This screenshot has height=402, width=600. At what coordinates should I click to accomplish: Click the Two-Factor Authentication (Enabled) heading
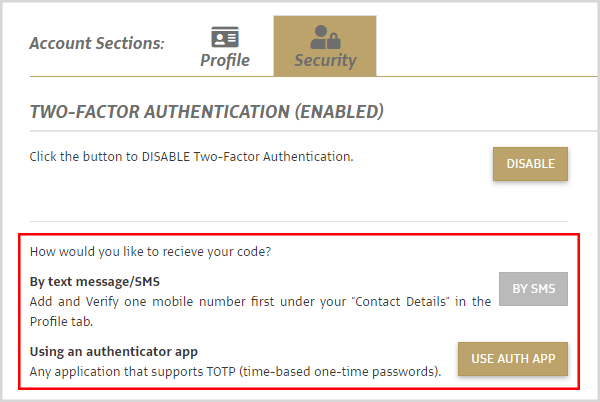207,112
